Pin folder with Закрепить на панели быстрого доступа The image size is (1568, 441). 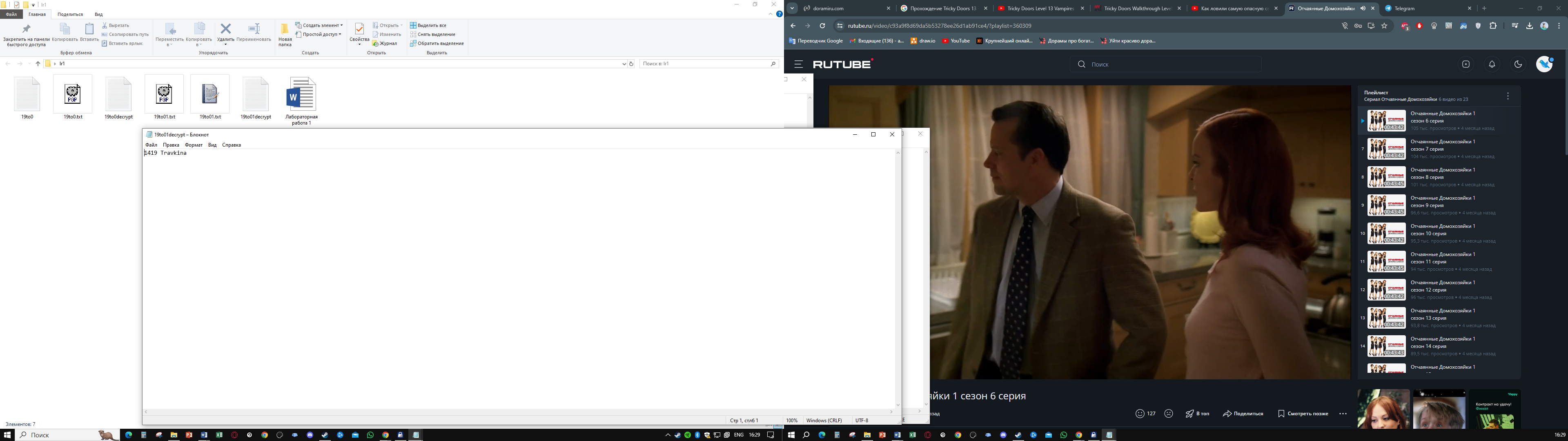[26, 36]
